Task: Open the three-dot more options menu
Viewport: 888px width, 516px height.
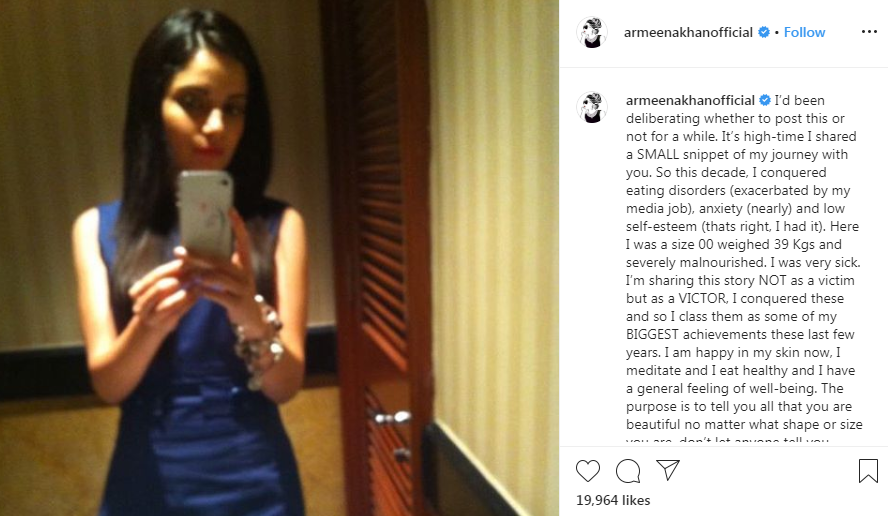Action: [x=869, y=32]
